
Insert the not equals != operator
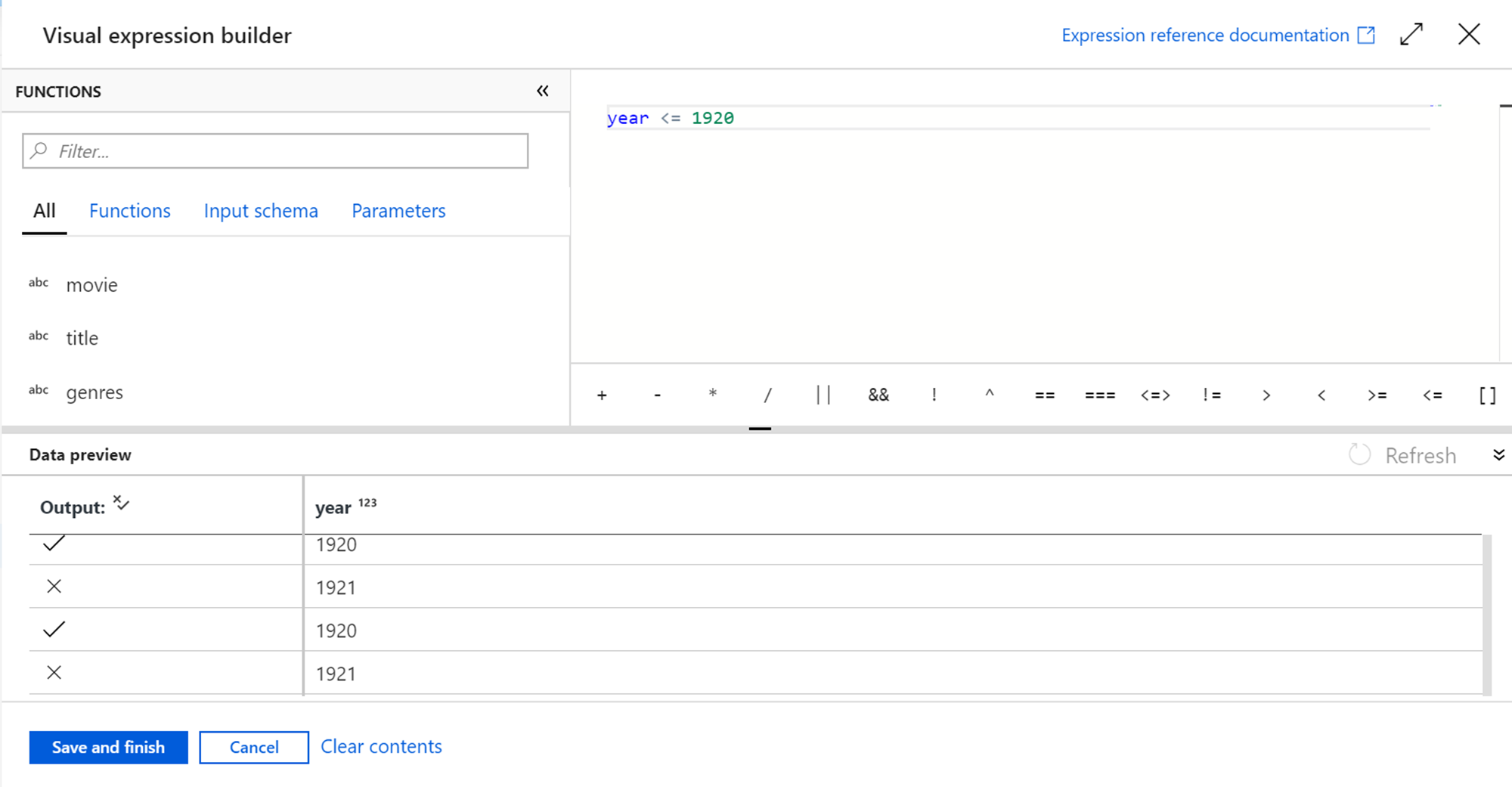tap(1212, 395)
